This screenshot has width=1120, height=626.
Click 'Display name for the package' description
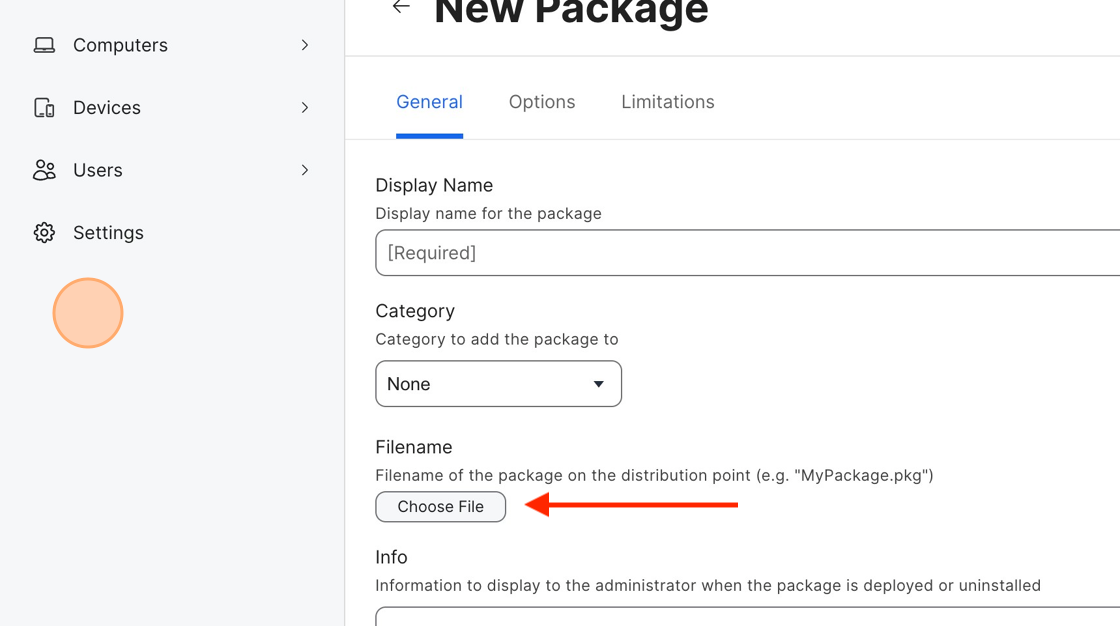[489, 214]
